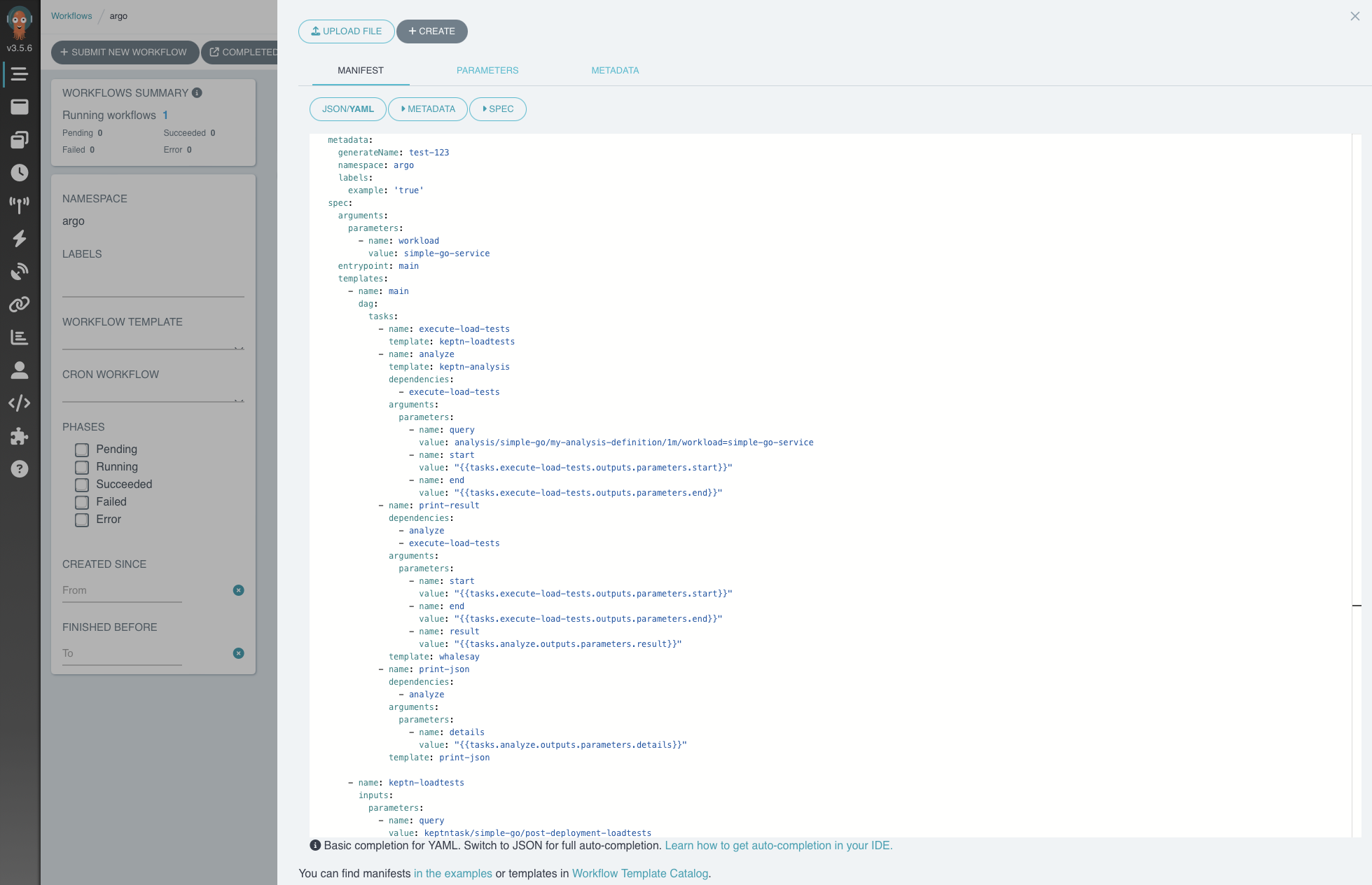View Event Flow using the antenna icon
Viewport: 1372px width, 885px height.
[20, 205]
